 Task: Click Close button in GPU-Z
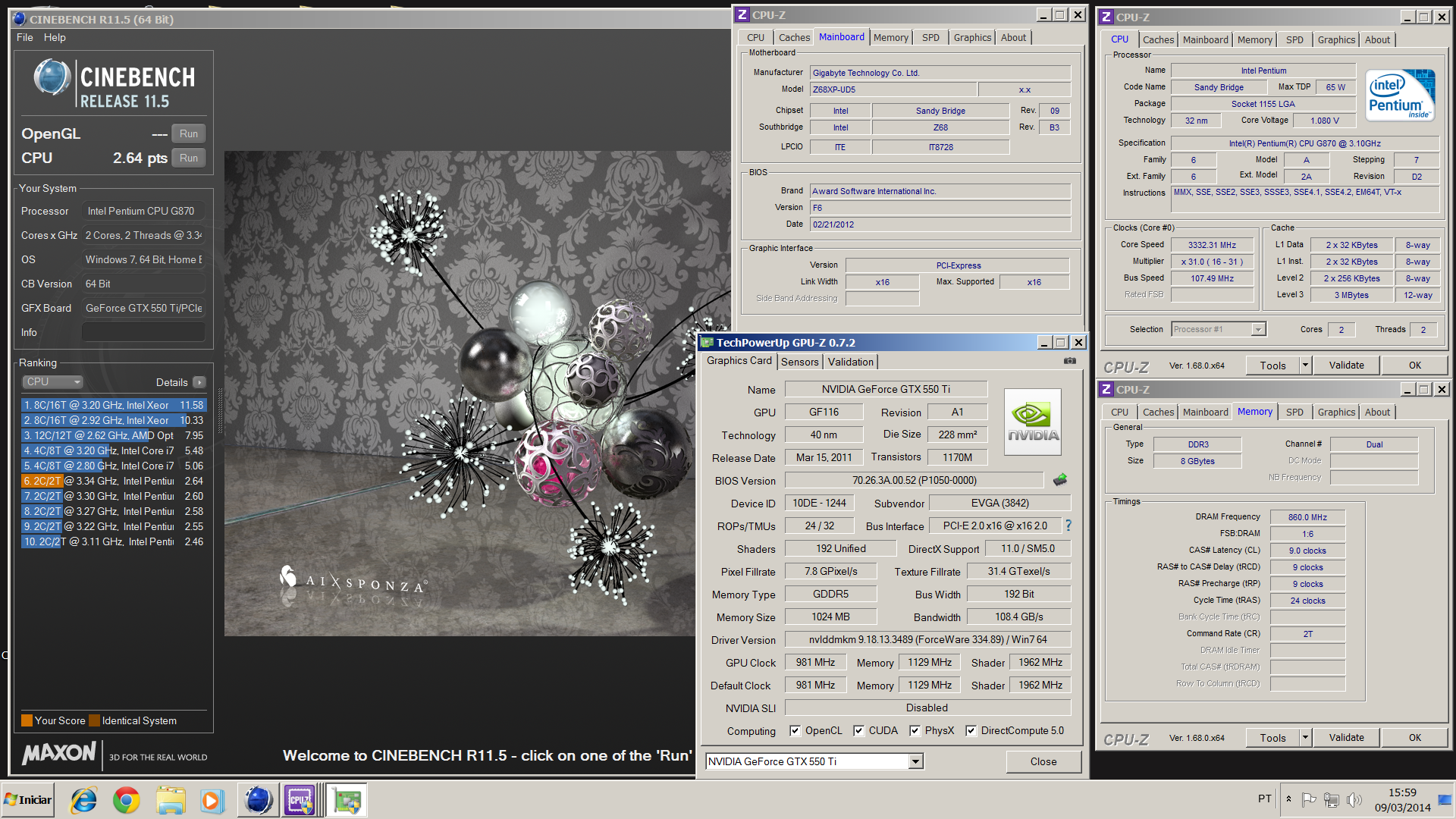coord(1043,761)
